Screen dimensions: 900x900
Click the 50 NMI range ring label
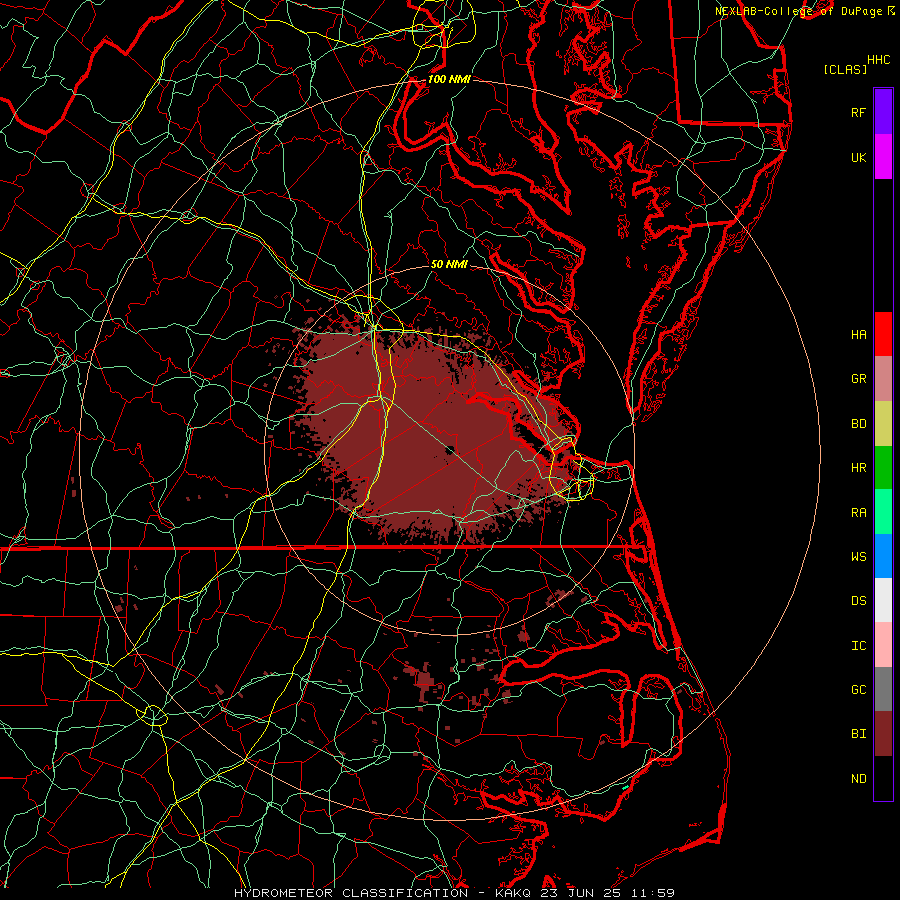[449, 264]
